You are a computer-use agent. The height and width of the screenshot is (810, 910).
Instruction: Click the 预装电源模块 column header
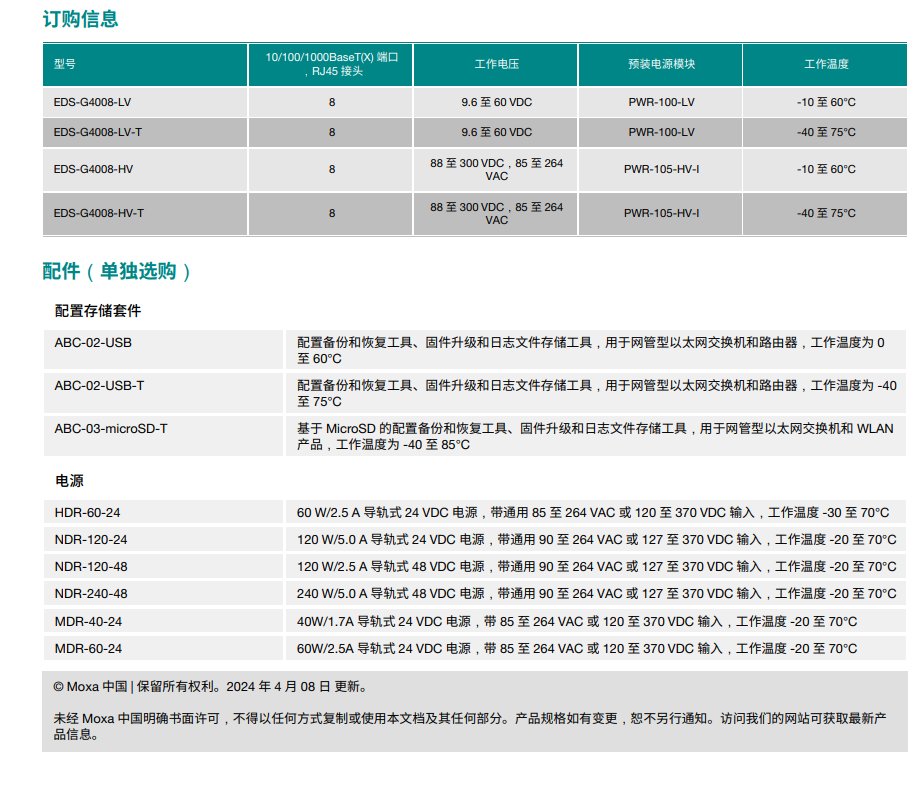[x=662, y=64]
